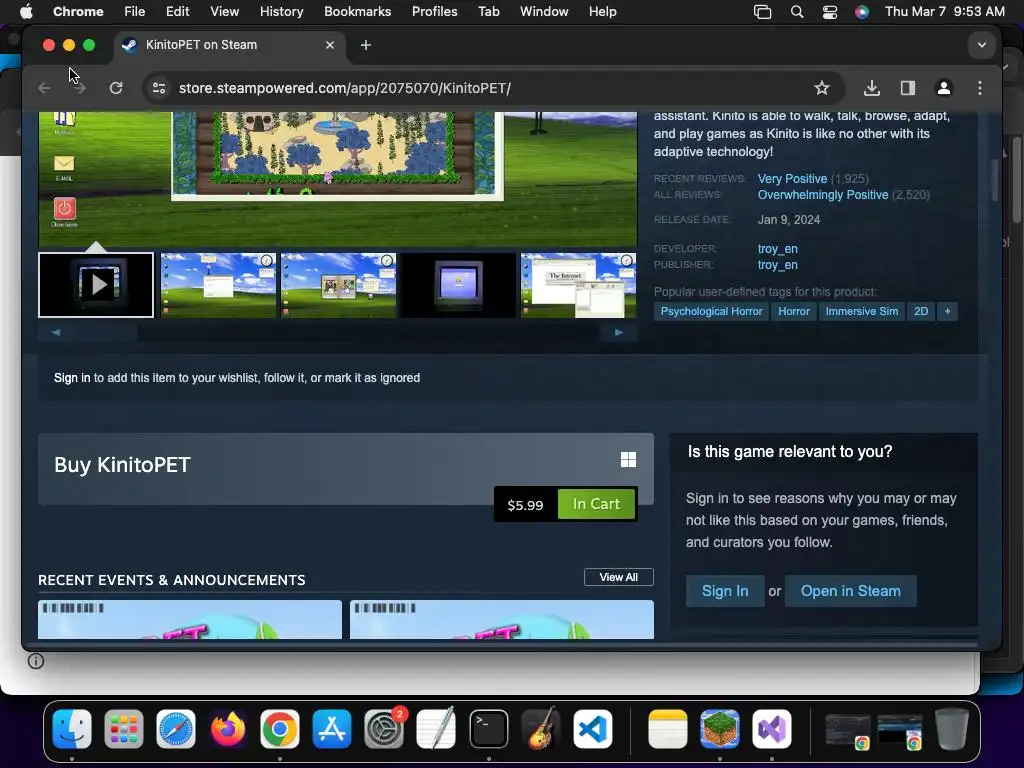The width and height of the screenshot is (1024, 768).
Task: Select The Internet screenshot thumbnail
Action: click(x=579, y=285)
